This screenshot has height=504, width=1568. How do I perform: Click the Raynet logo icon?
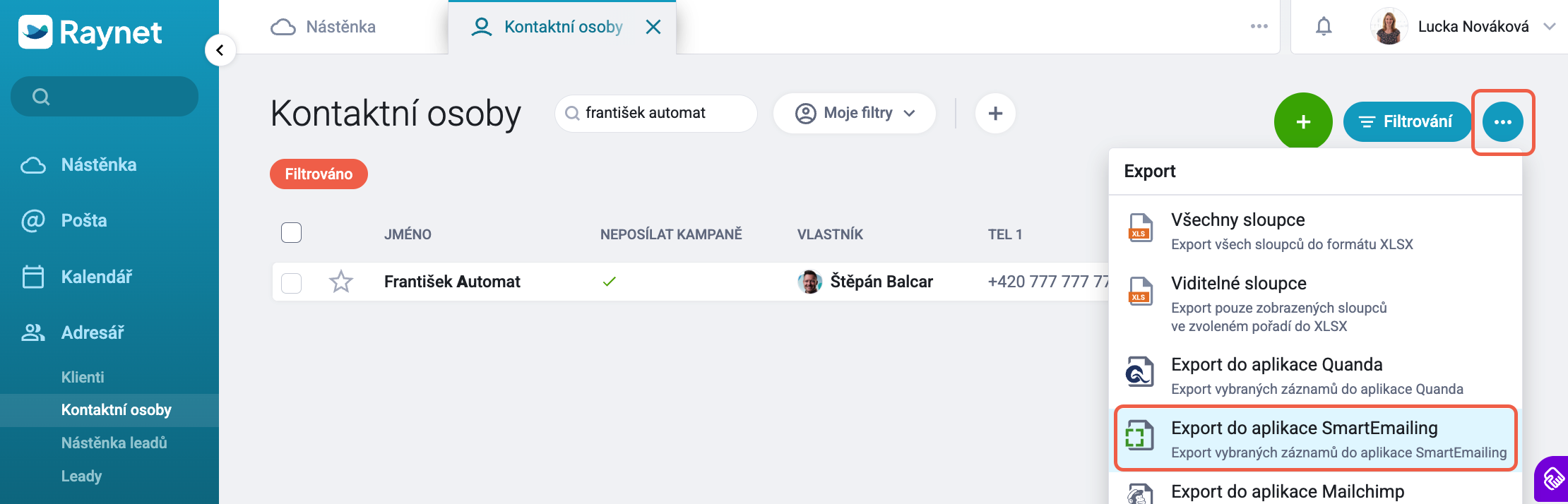35,32
